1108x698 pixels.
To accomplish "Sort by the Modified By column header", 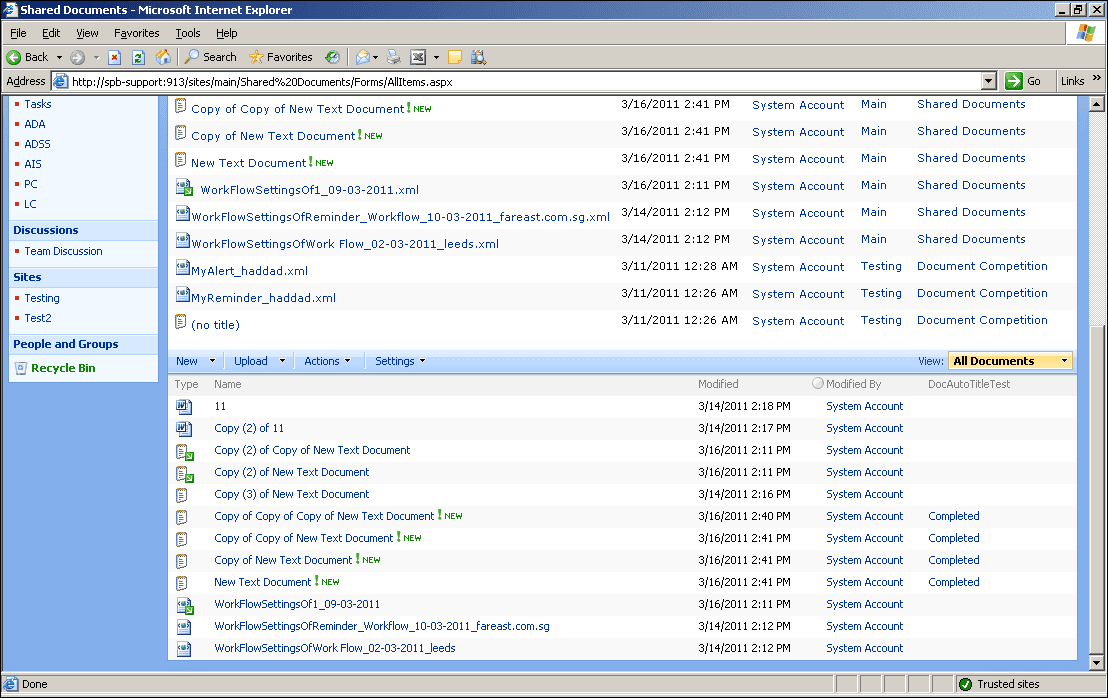I will 854,384.
